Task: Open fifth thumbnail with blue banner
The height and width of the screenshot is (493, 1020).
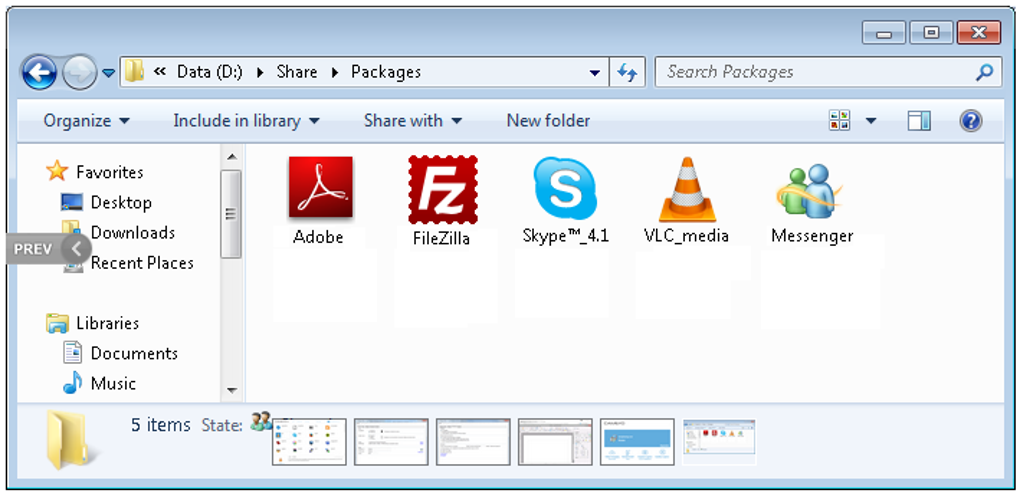Action: tap(637, 442)
